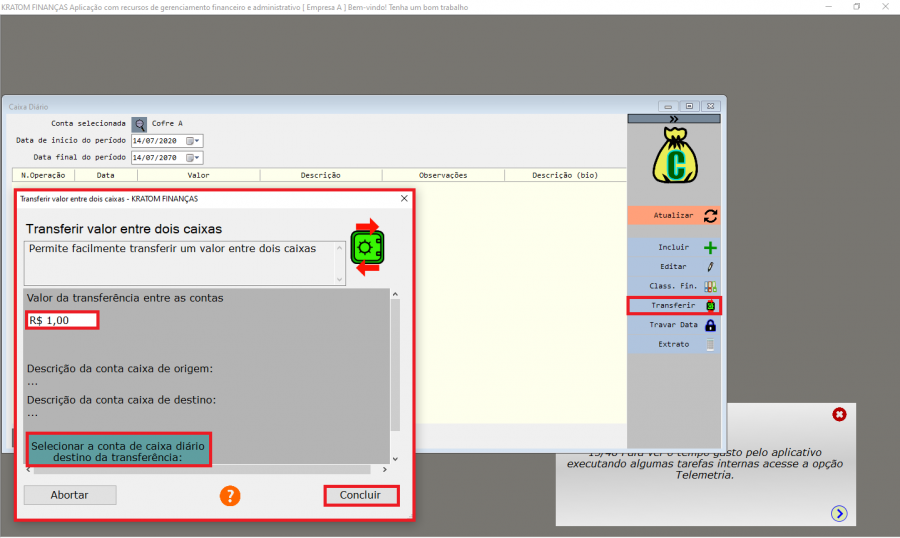This screenshot has height=538, width=900.
Task: Open the end date calendar dropdown
Action: click(194, 158)
